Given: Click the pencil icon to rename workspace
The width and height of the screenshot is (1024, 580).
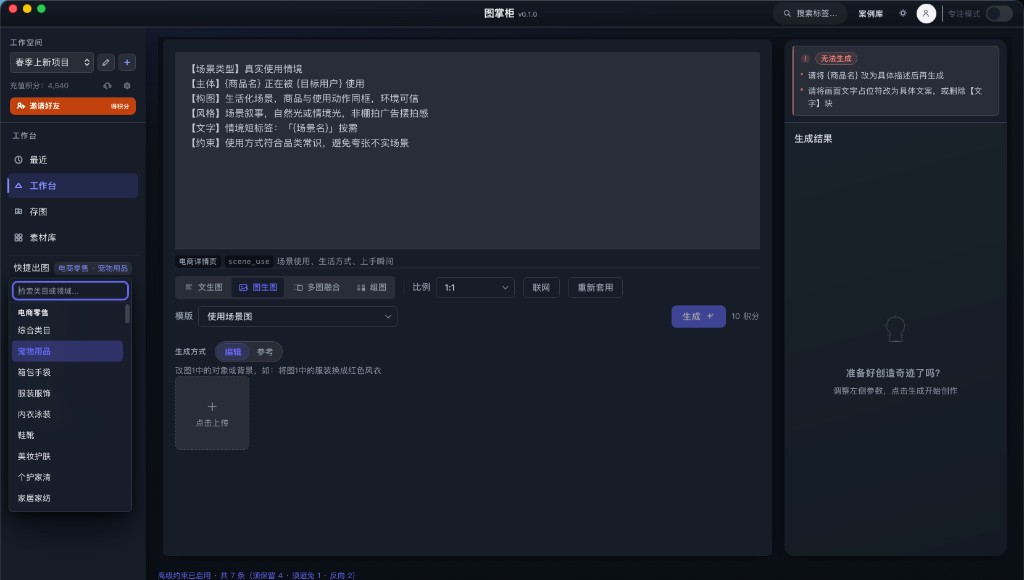Looking at the screenshot, I should pyautogui.click(x=106, y=62).
